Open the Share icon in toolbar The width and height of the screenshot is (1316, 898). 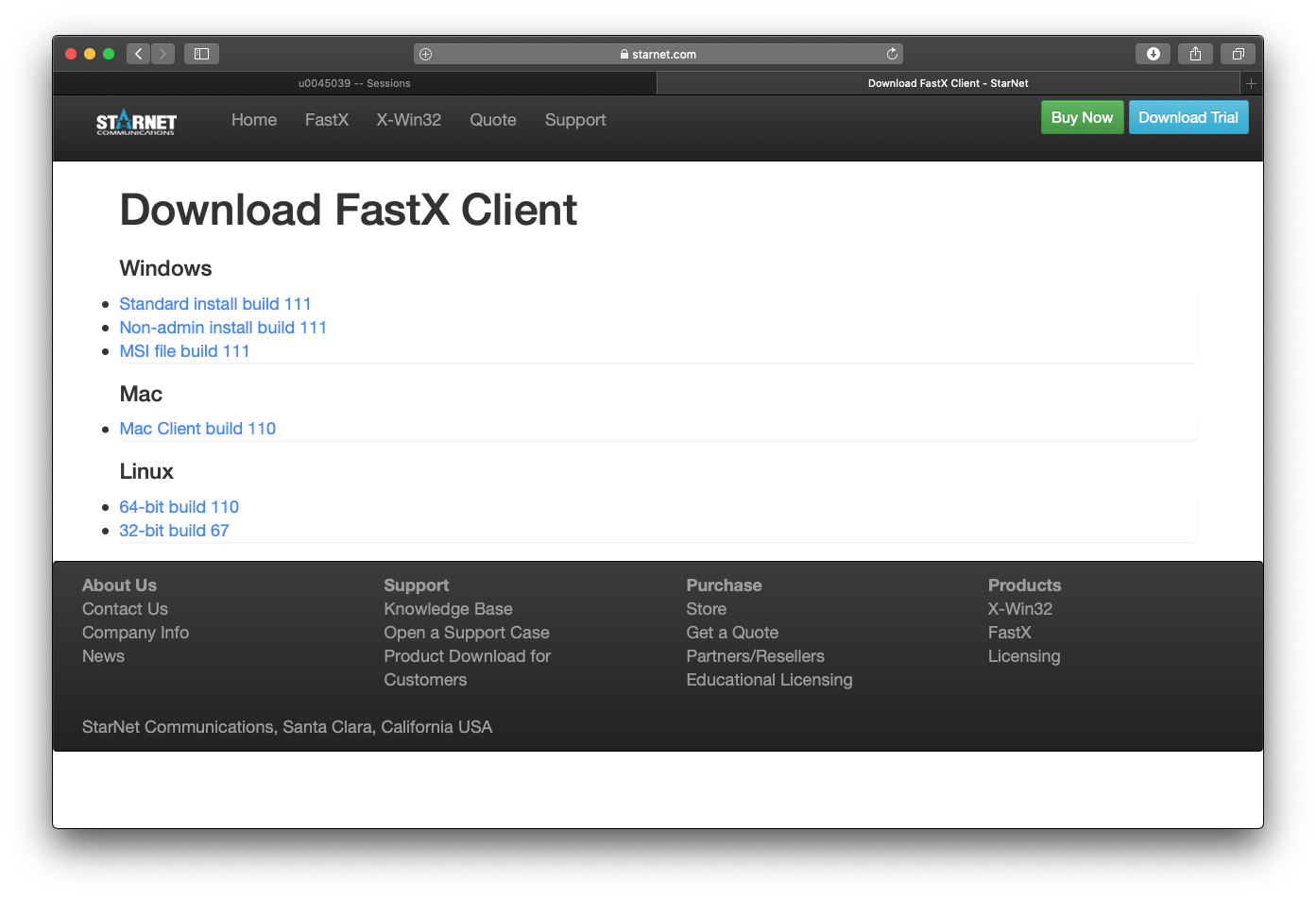point(1195,54)
